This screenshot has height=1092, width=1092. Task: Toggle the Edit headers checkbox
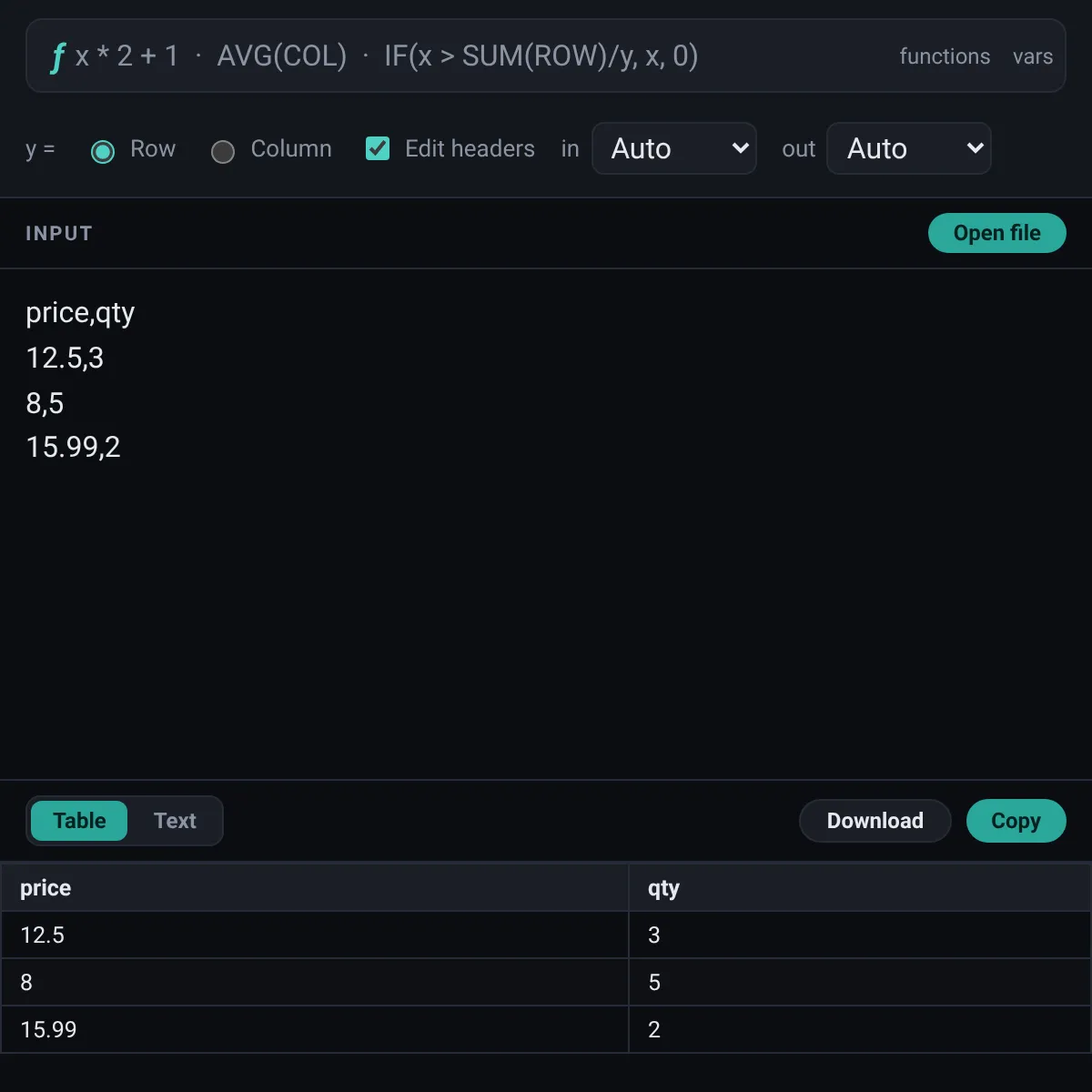(x=378, y=148)
